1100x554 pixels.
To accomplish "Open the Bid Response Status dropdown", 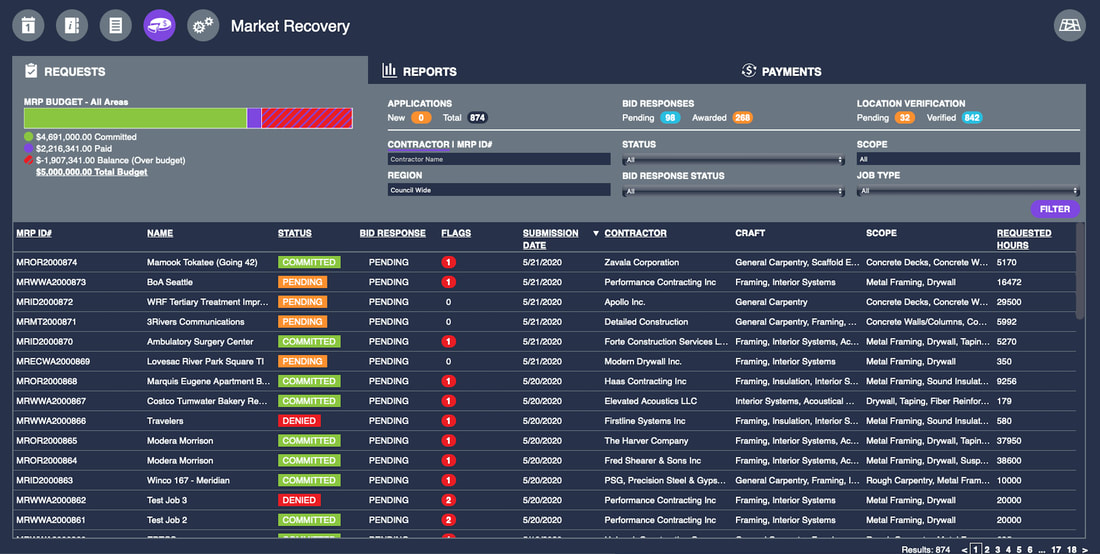I will [x=734, y=191].
